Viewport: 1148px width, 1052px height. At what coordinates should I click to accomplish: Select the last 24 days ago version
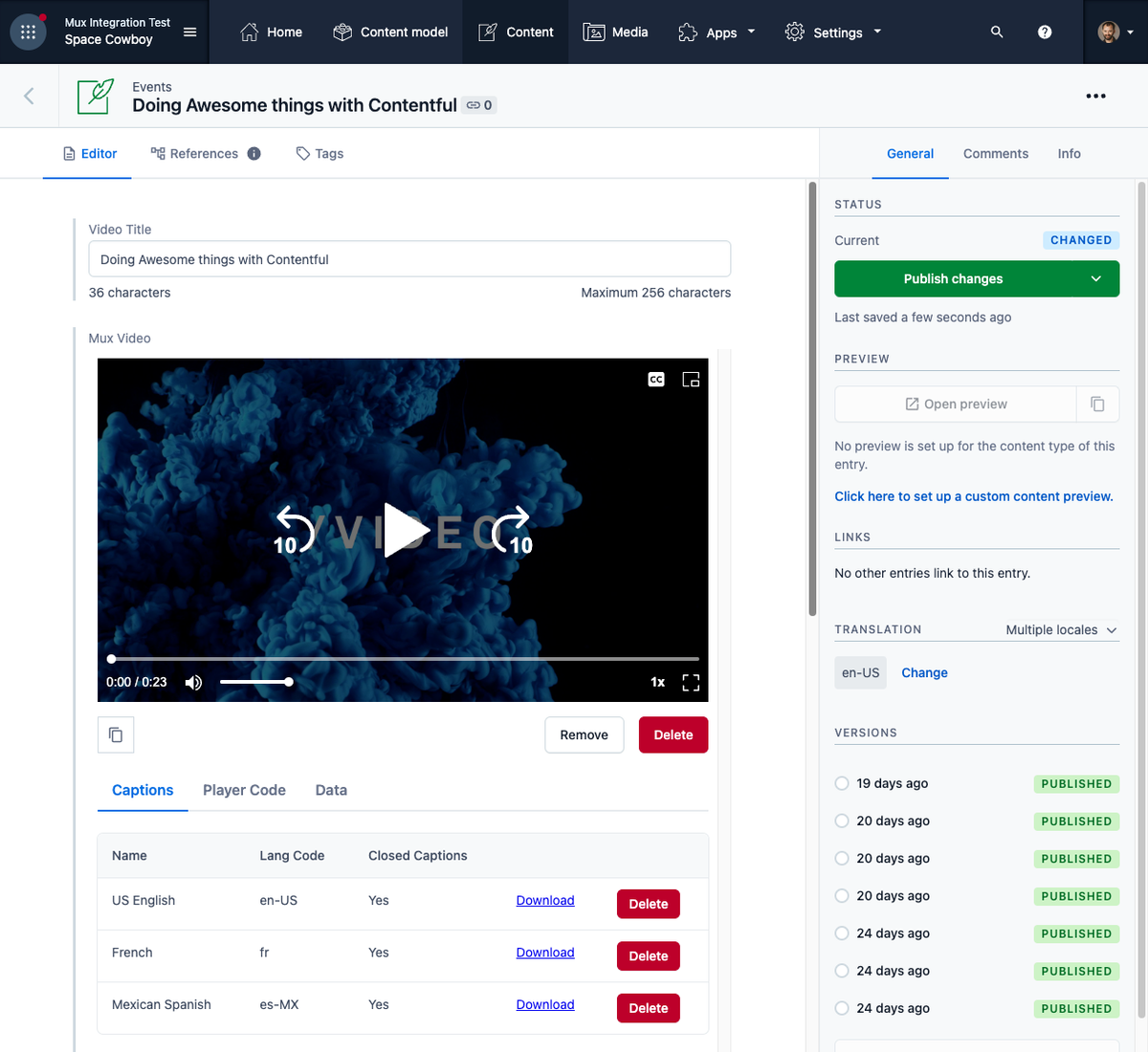click(x=842, y=1008)
